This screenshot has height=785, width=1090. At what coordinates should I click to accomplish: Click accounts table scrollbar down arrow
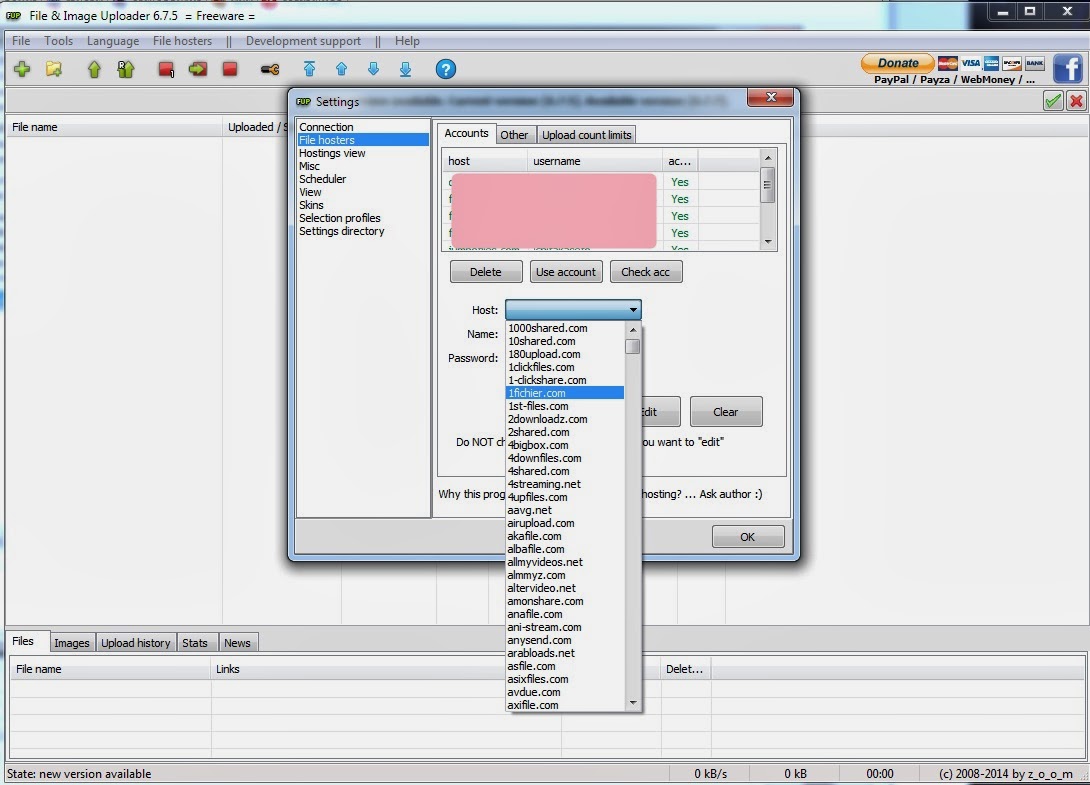767,241
